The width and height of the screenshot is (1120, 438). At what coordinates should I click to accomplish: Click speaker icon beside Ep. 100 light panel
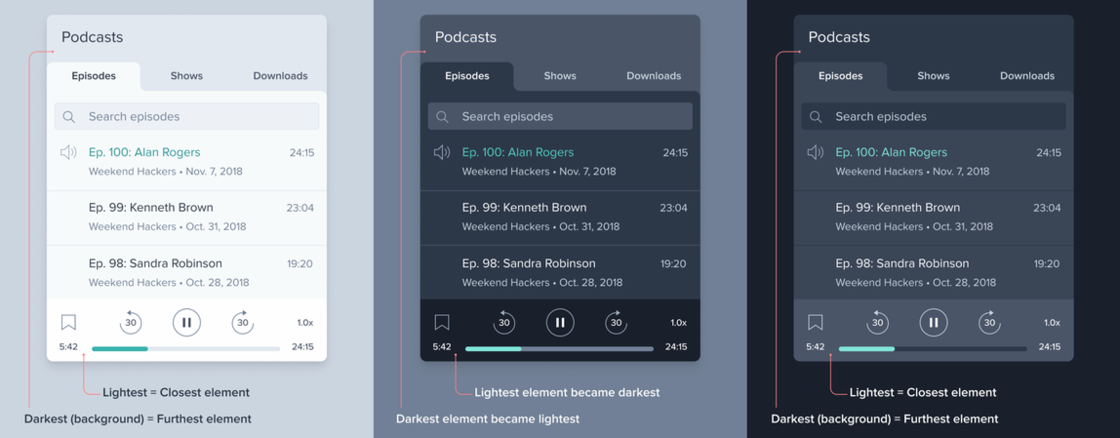[x=69, y=152]
